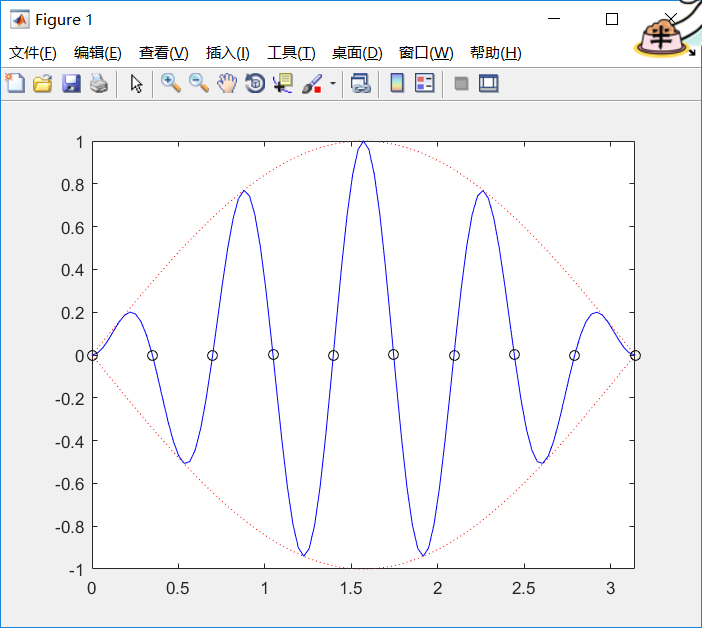
Task: Click the Show Plot Tools icon
Action: pos(488,84)
